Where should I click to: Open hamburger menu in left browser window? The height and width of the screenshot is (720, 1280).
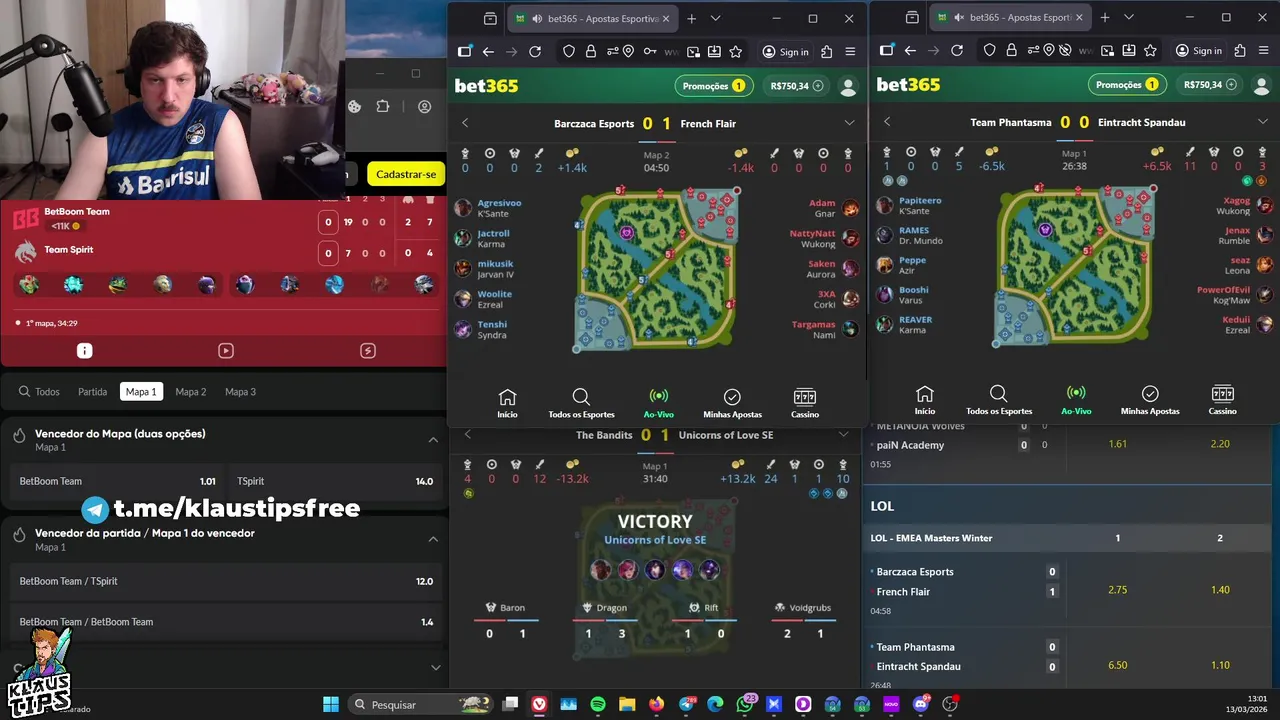[x=850, y=52]
